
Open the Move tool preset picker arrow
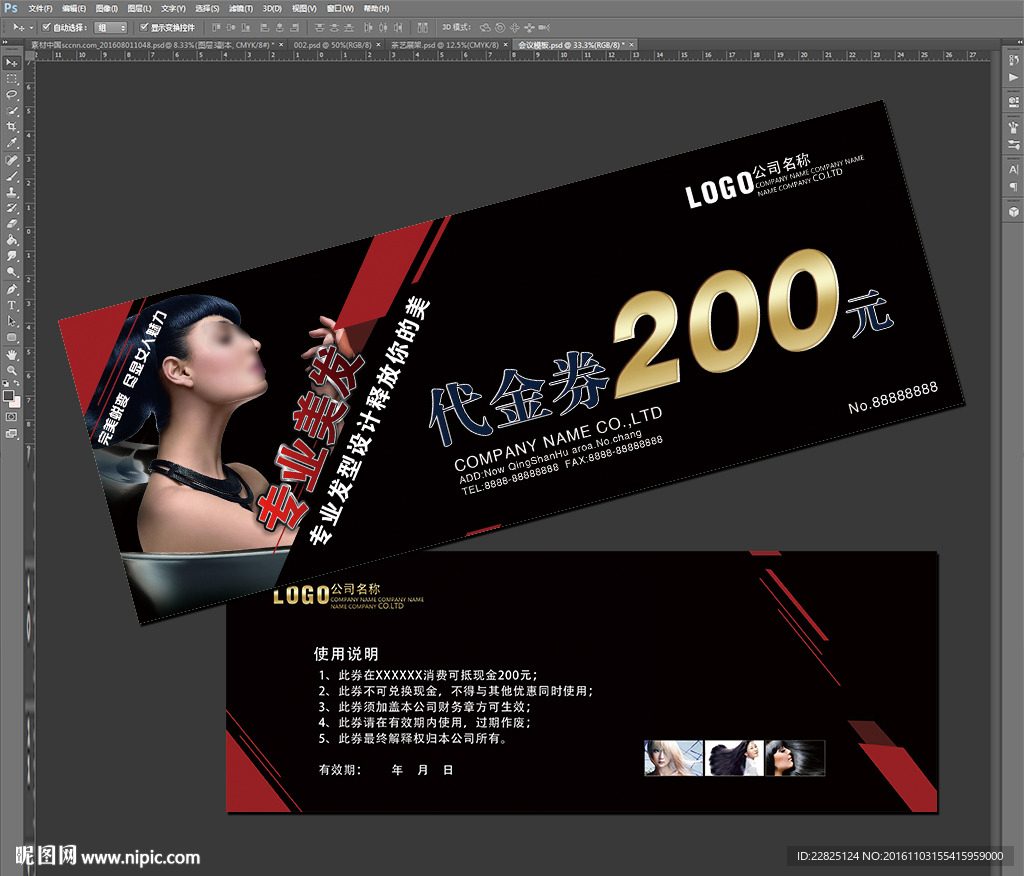(30, 28)
